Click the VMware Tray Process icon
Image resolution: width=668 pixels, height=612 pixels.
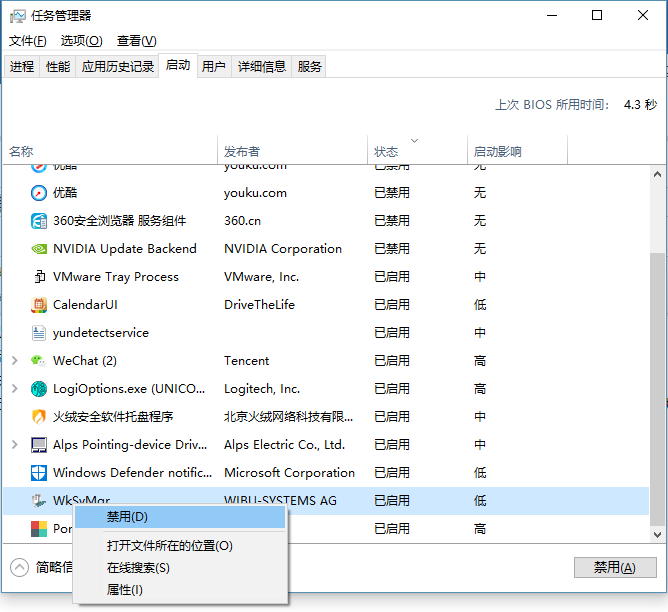pos(39,277)
